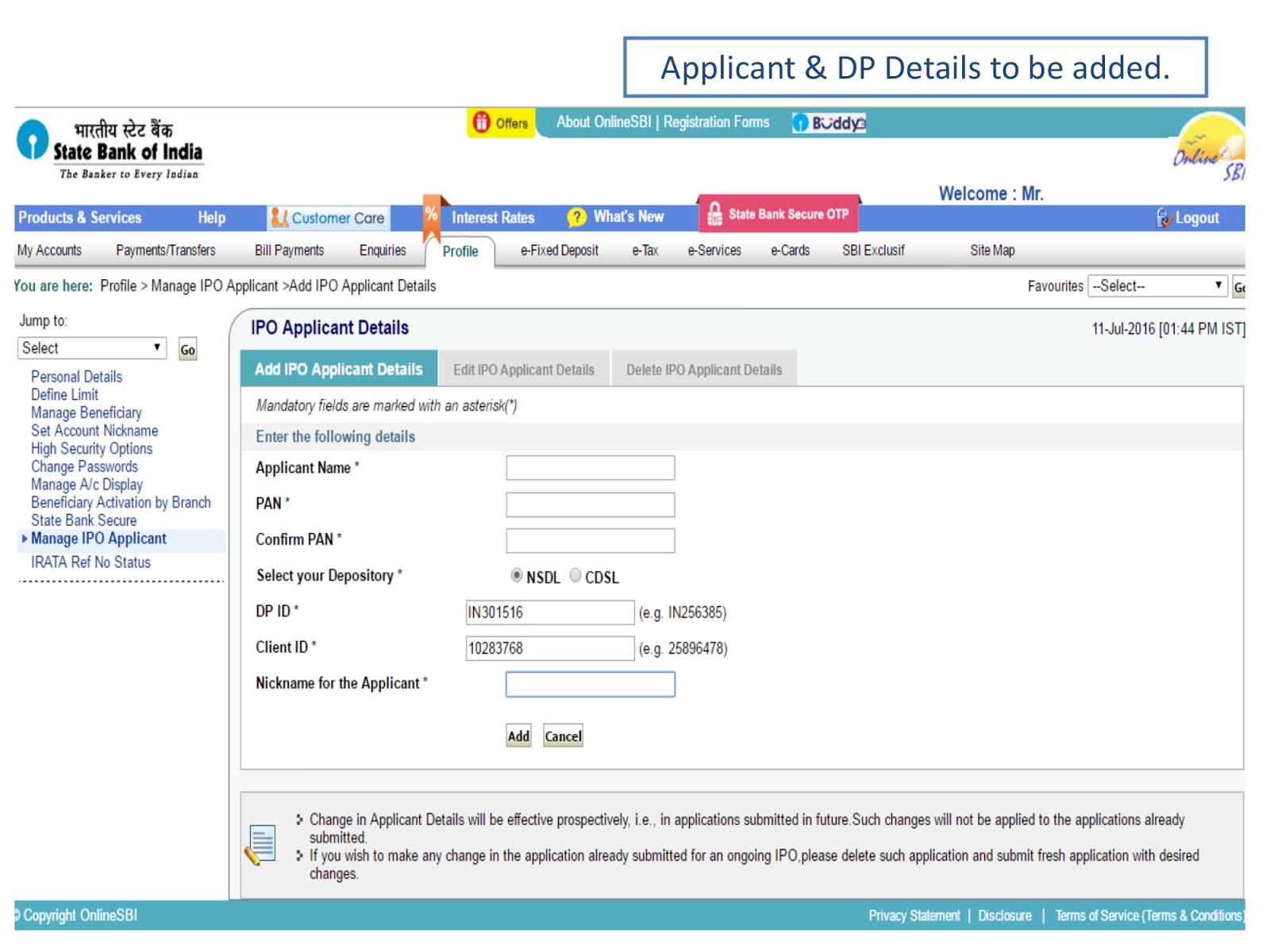Select the CDSL depository option
The height and width of the screenshot is (952, 1270).
[x=575, y=576]
